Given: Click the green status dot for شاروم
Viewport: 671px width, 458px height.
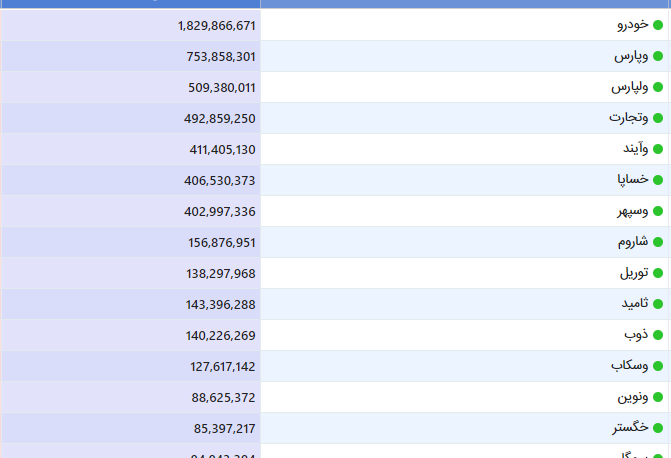Looking at the screenshot, I should coord(658,242).
